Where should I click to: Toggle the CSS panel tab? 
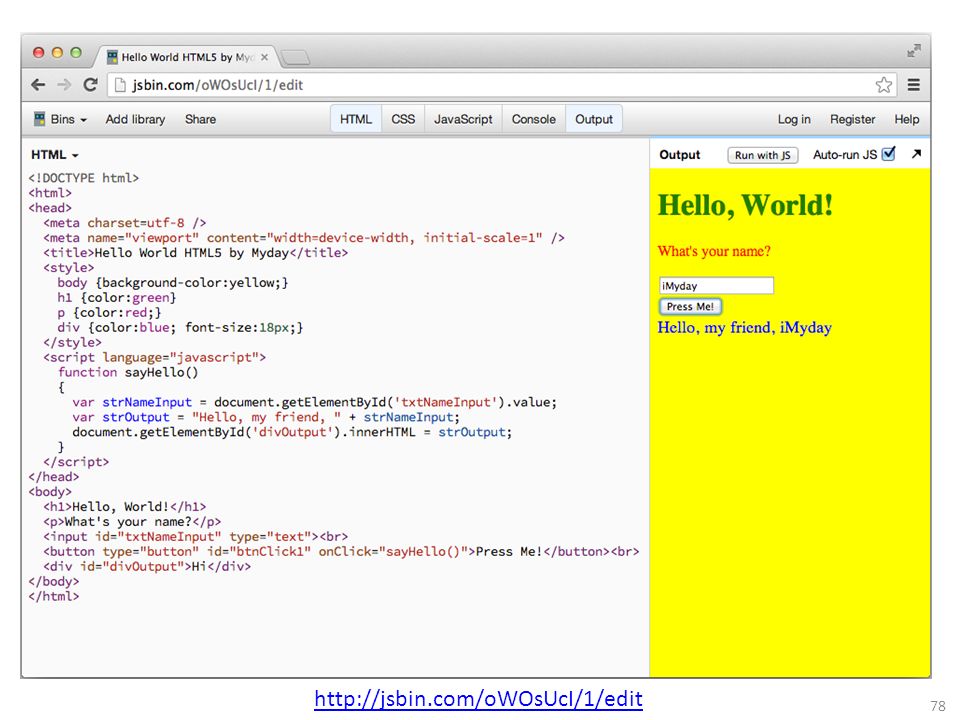click(403, 119)
